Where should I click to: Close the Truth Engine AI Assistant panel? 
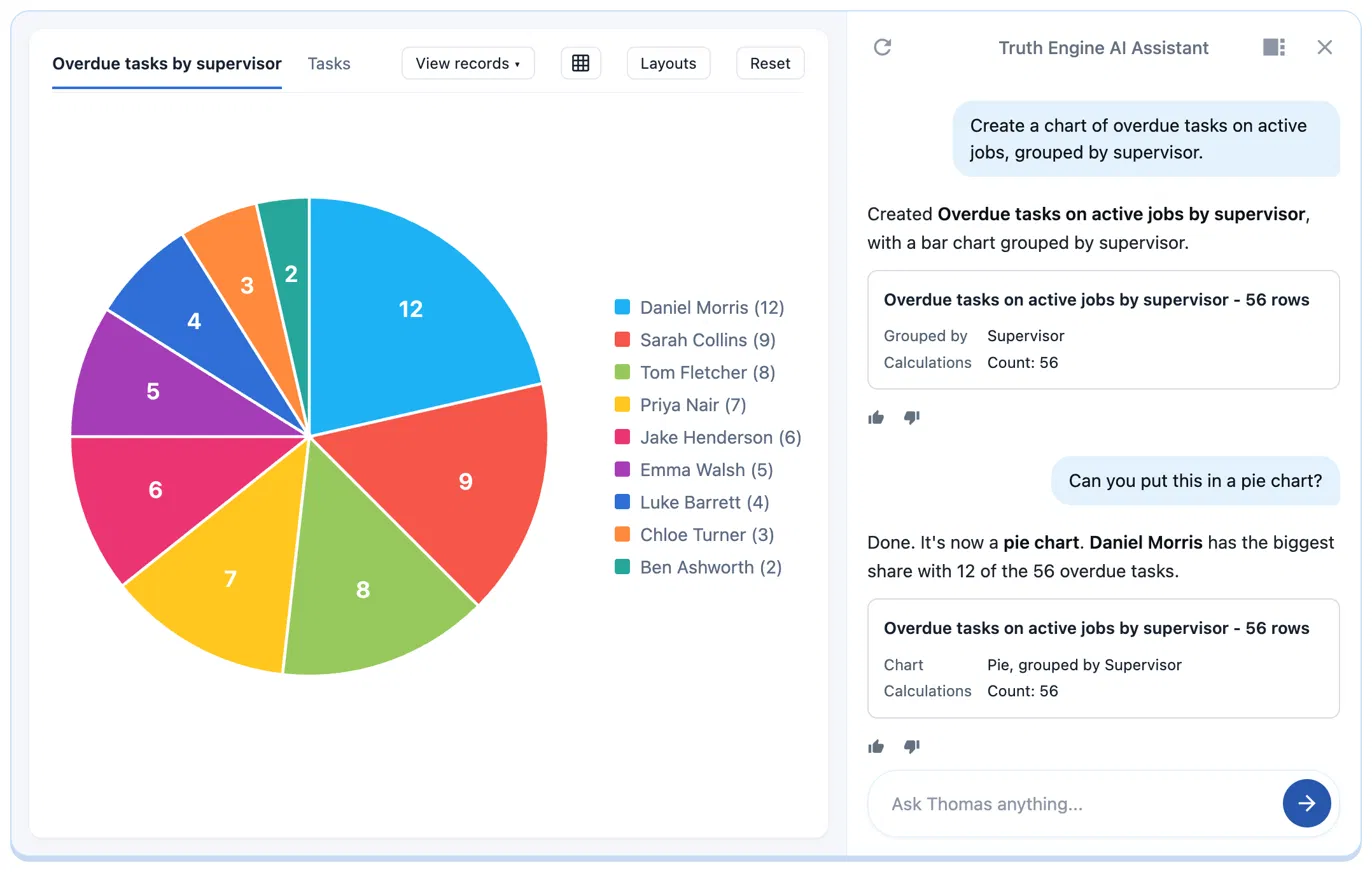click(x=1325, y=47)
